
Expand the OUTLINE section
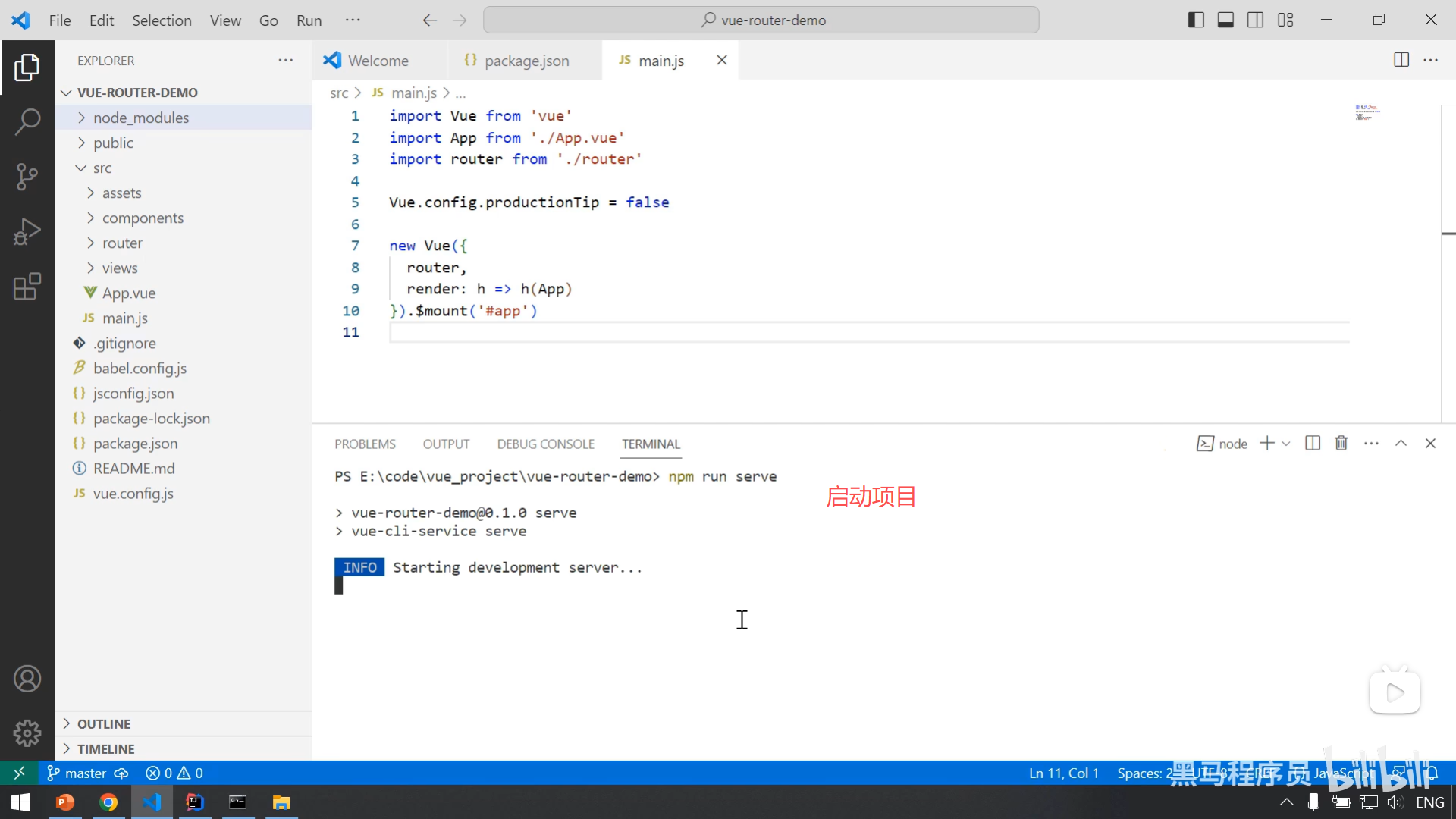pyautogui.click(x=103, y=723)
